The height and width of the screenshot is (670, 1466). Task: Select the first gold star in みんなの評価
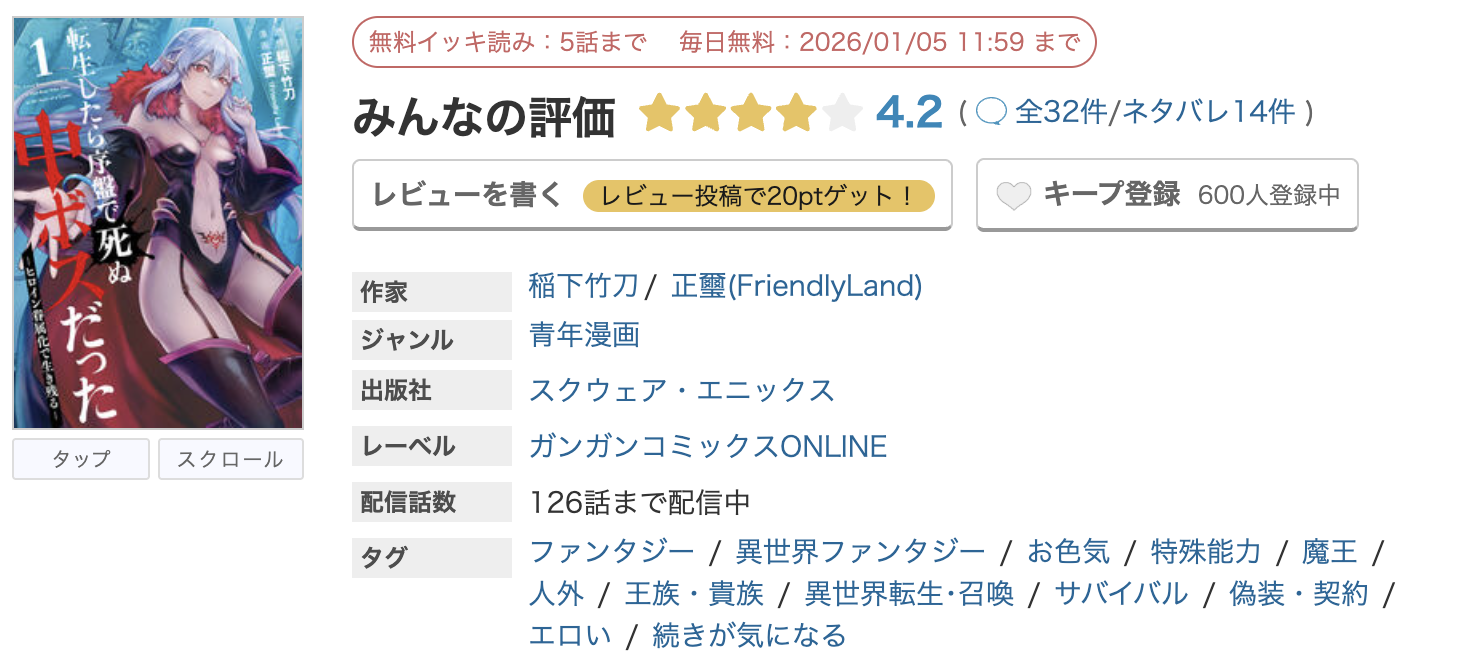coord(661,113)
